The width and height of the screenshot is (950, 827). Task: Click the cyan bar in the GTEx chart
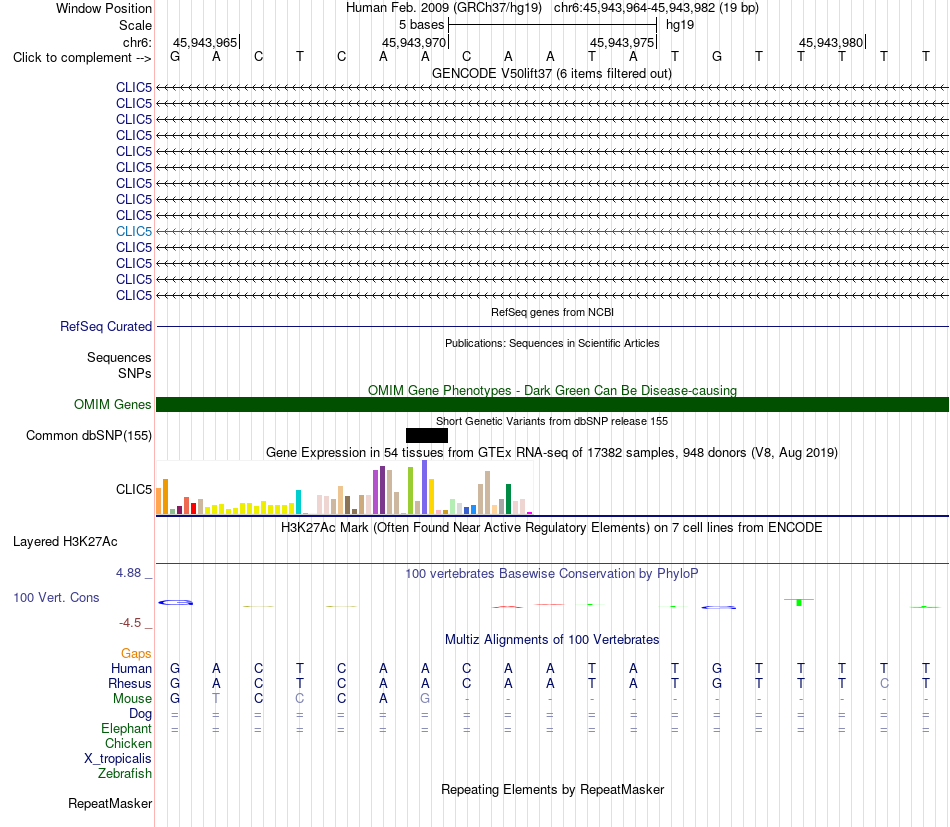(298, 502)
